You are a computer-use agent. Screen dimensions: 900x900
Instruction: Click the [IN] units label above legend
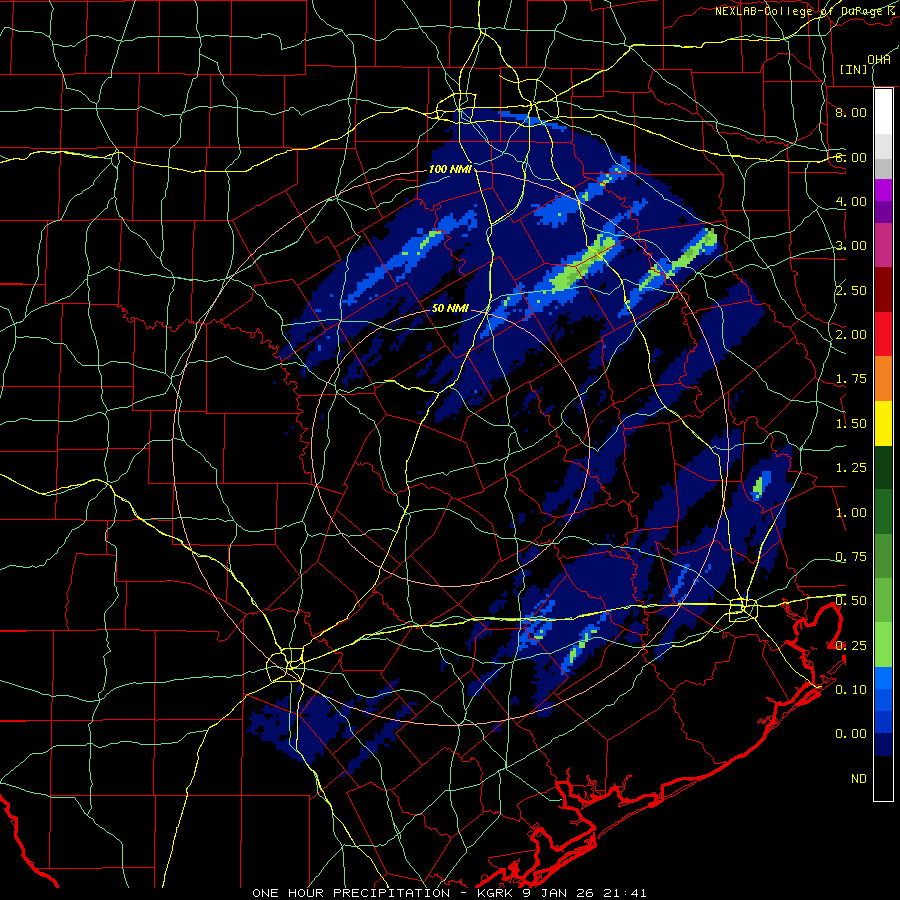click(x=853, y=69)
